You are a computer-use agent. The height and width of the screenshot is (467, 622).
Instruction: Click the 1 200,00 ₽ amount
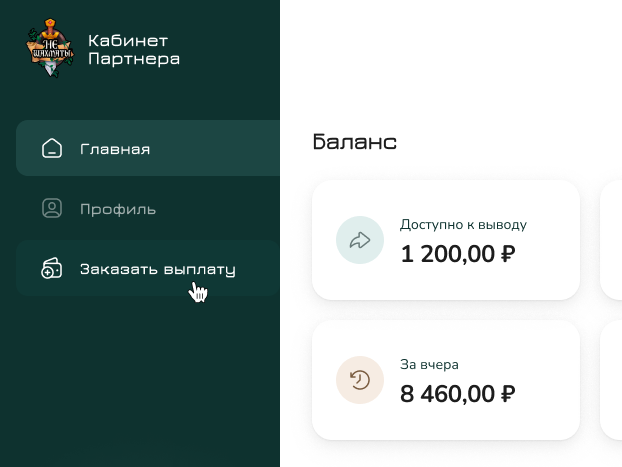[458, 254]
